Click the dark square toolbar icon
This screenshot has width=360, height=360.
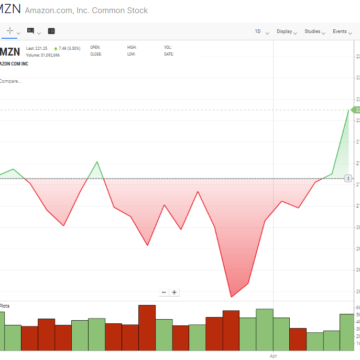coord(51,31)
